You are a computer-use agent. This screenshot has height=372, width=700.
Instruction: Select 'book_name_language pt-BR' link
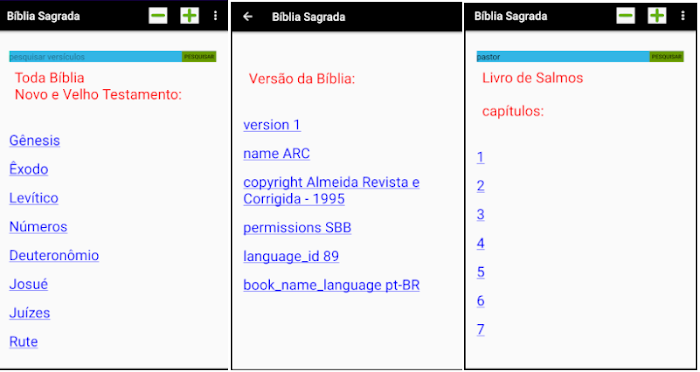tap(331, 285)
